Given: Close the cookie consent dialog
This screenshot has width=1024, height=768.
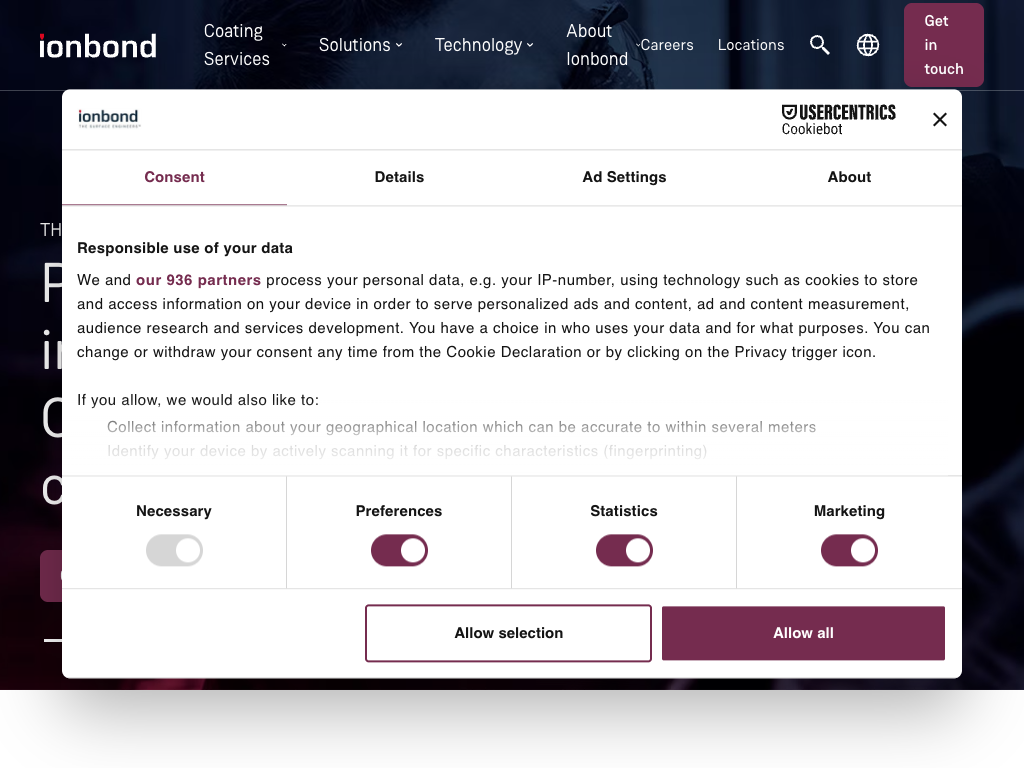Looking at the screenshot, I should pyautogui.click(x=939, y=120).
